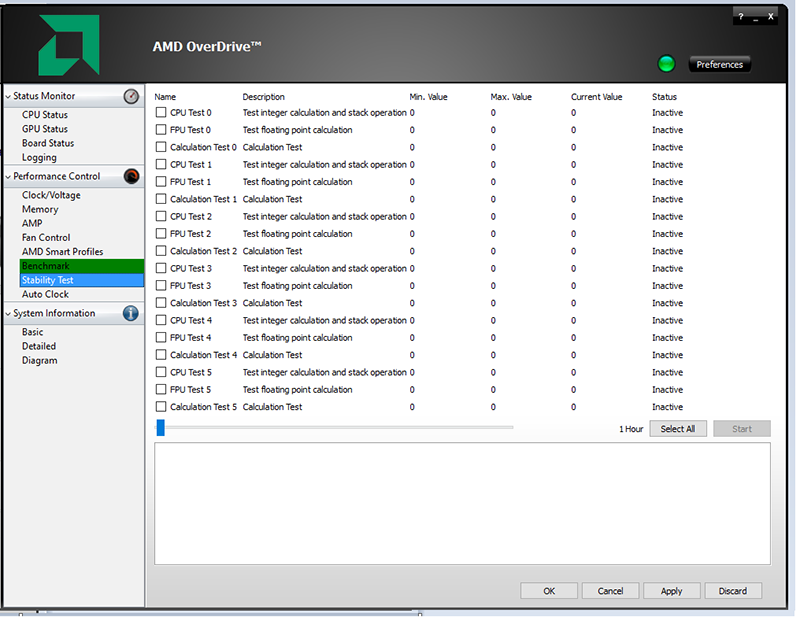The width and height of the screenshot is (800, 617).
Task: Collapse the Performance Control section
Action: [x=8, y=177]
